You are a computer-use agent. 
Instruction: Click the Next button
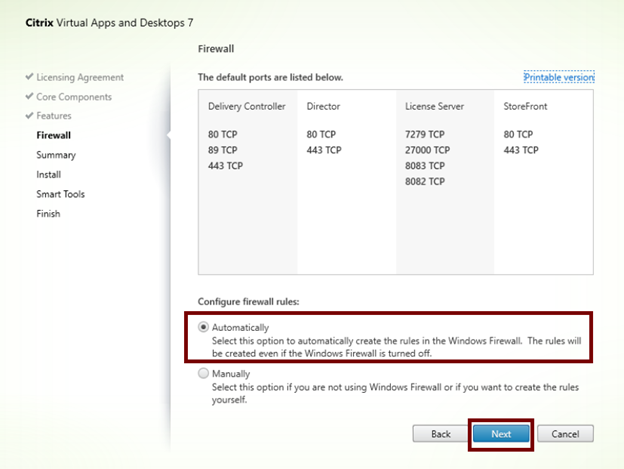tap(501, 434)
